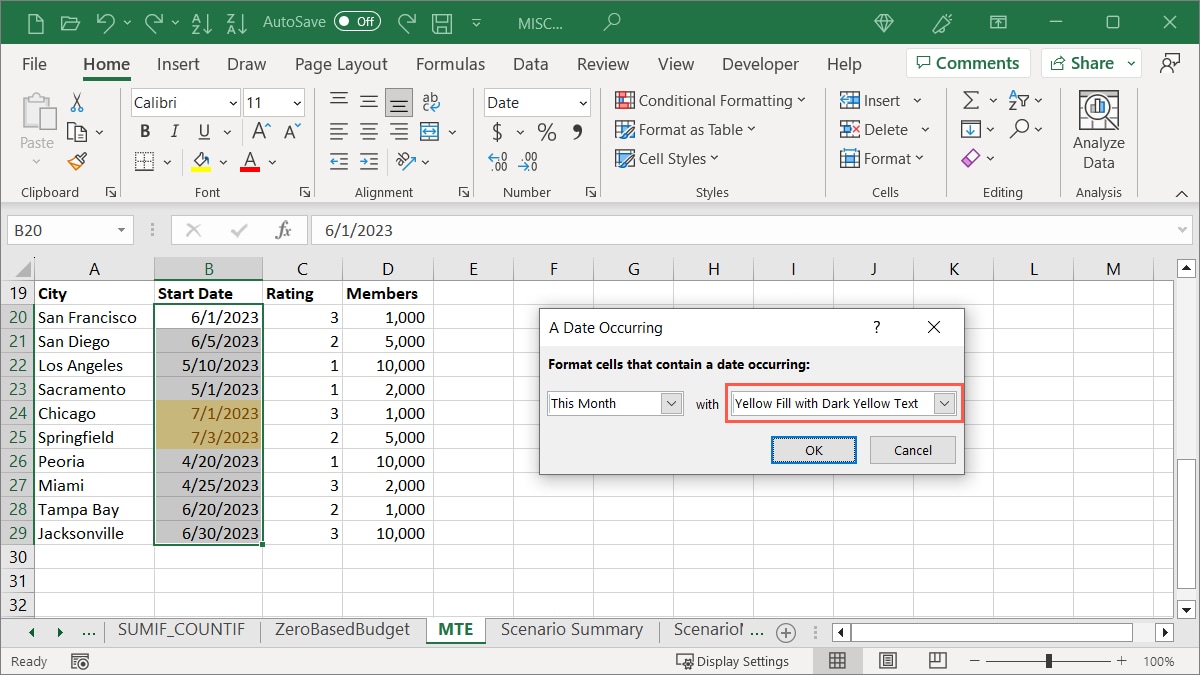This screenshot has width=1200, height=675.
Task: Click inside the Name Box showing B20
Action: tap(62, 229)
